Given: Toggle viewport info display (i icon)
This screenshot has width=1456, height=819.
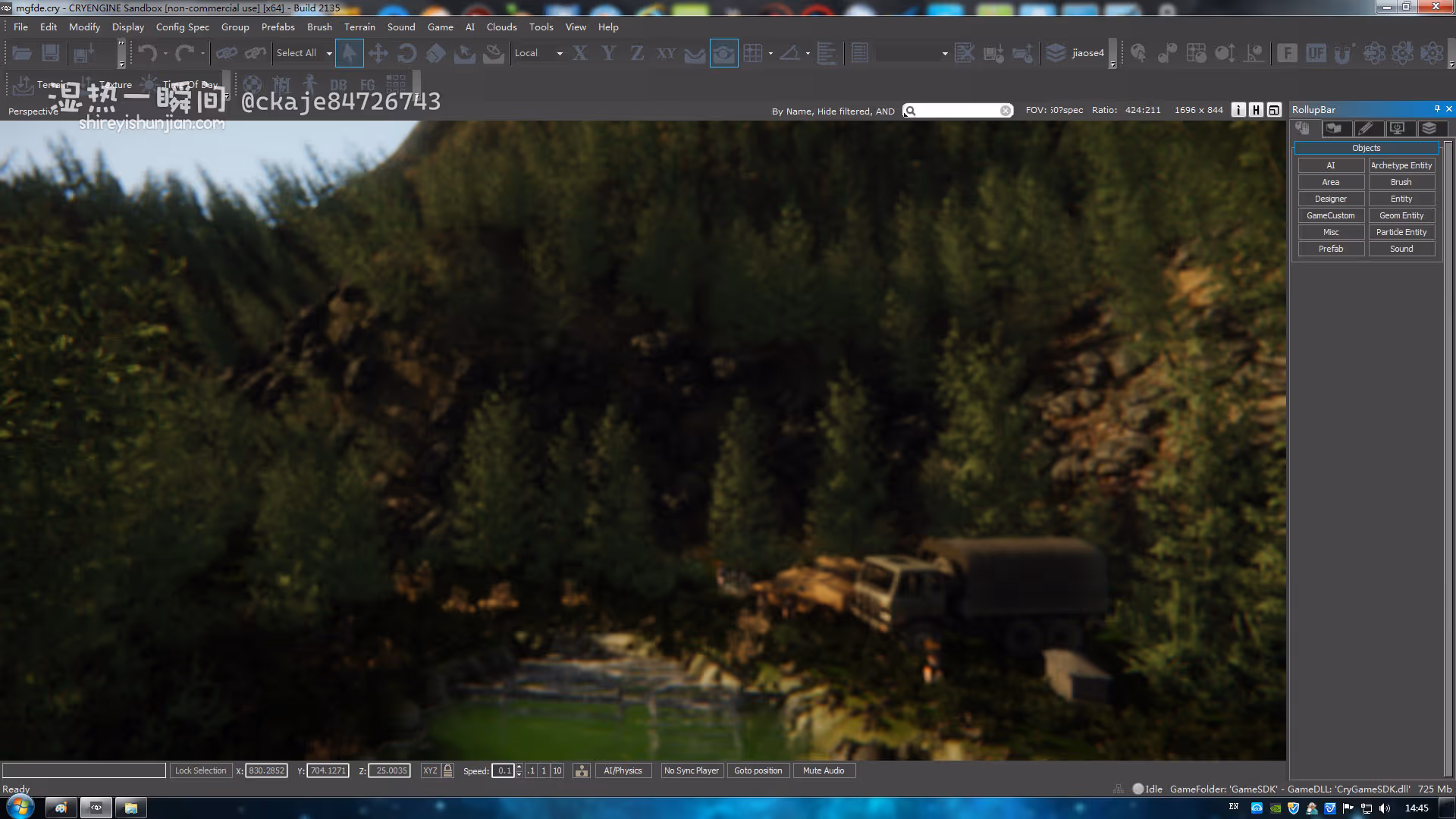Looking at the screenshot, I should [x=1238, y=110].
